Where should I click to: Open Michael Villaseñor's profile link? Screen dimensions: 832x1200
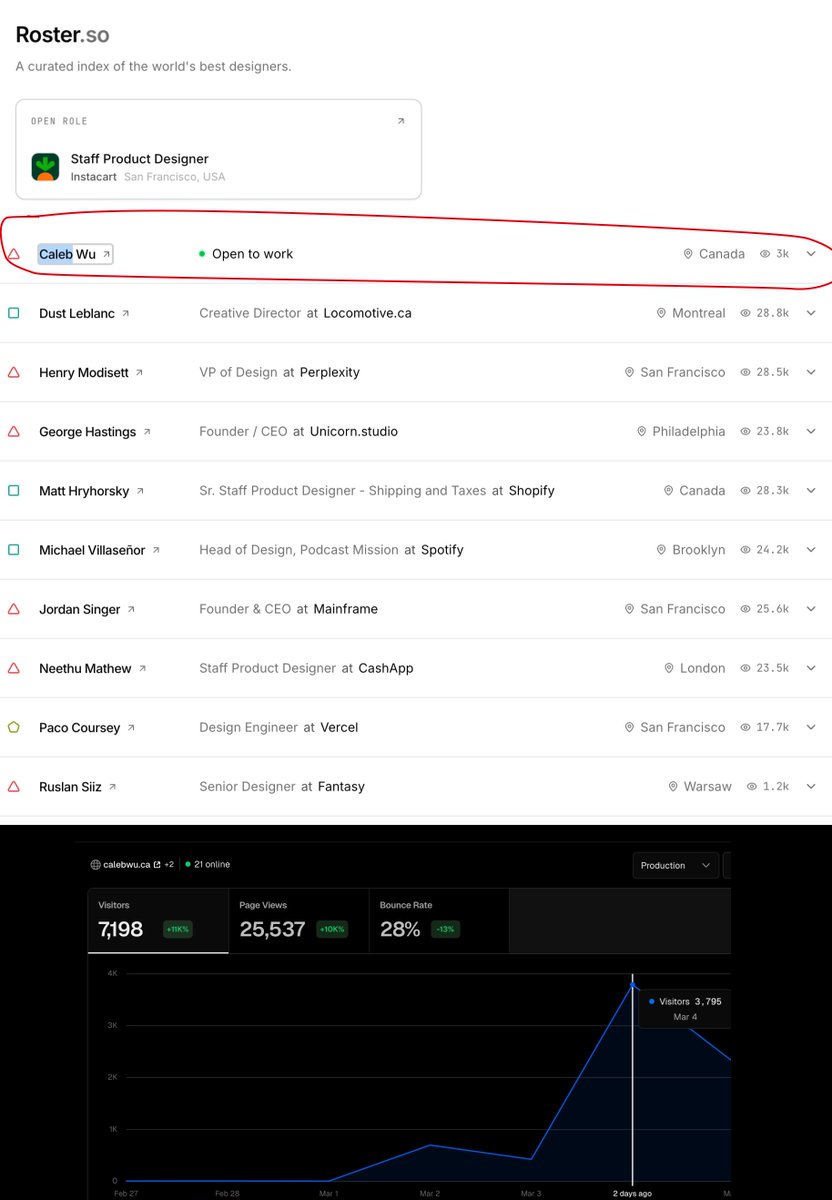pos(99,550)
